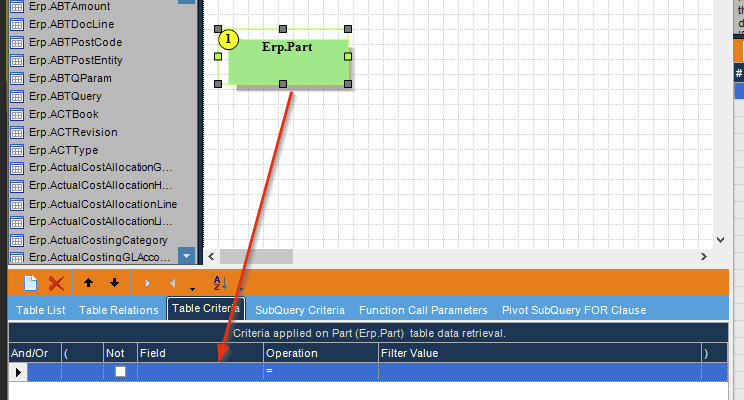
Task: Select Erp.ACTBook in the table list
Action: [x=64, y=114]
